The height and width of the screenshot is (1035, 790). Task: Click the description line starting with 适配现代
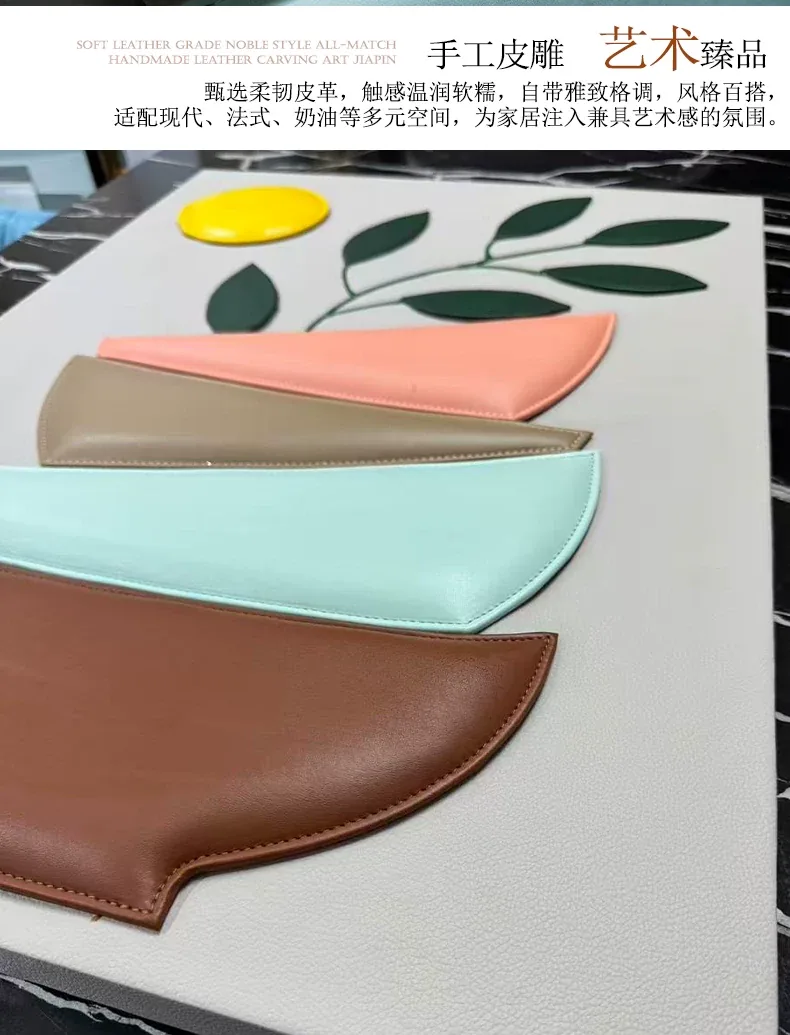click(x=447, y=117)
